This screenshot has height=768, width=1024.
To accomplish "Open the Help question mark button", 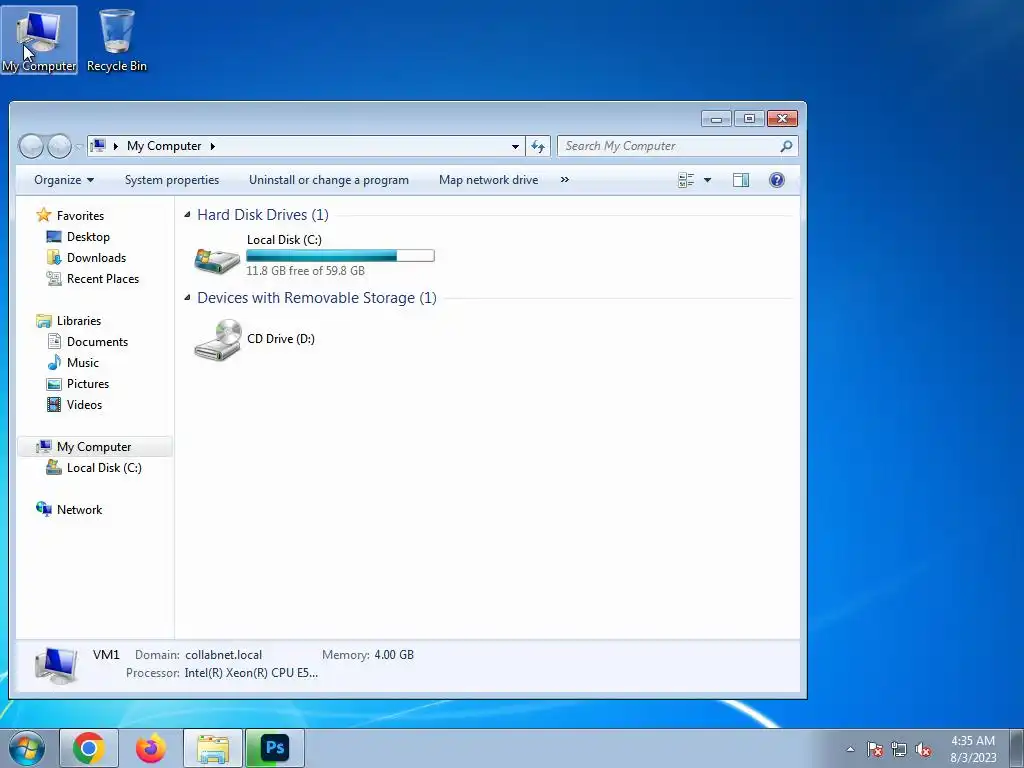I will click(776, 180).
